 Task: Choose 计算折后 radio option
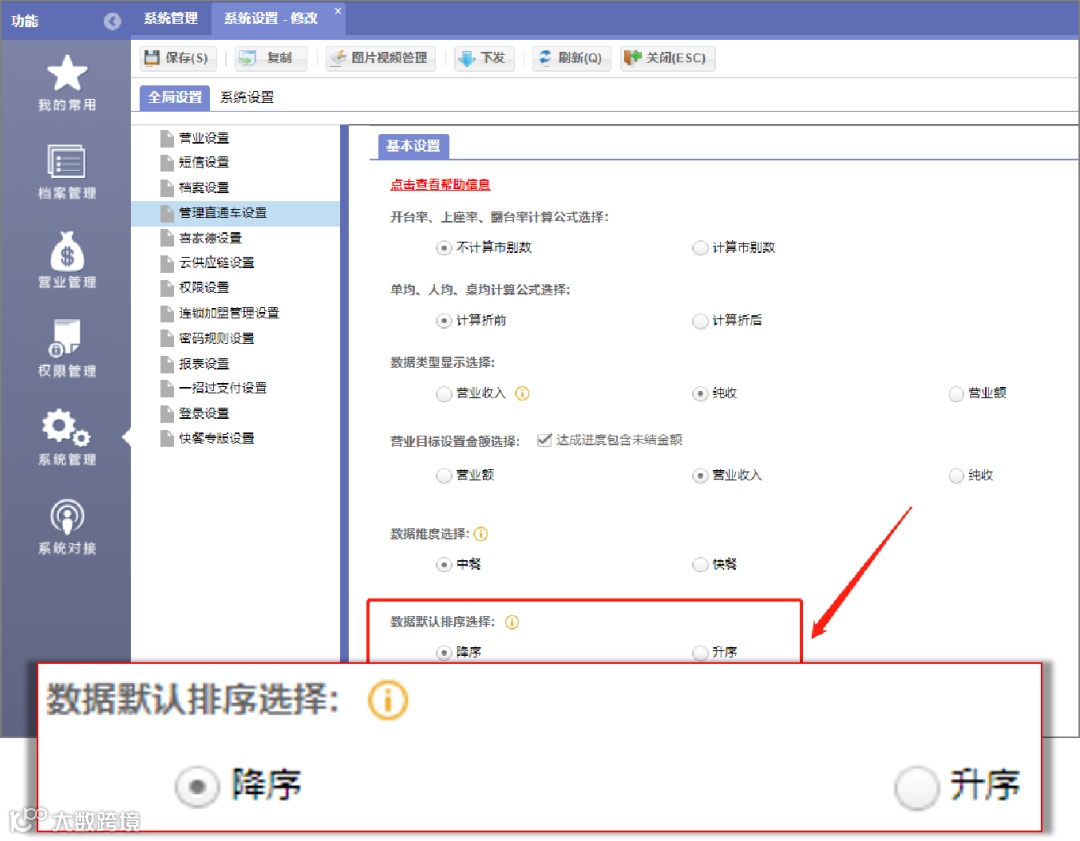pos(700,321)
